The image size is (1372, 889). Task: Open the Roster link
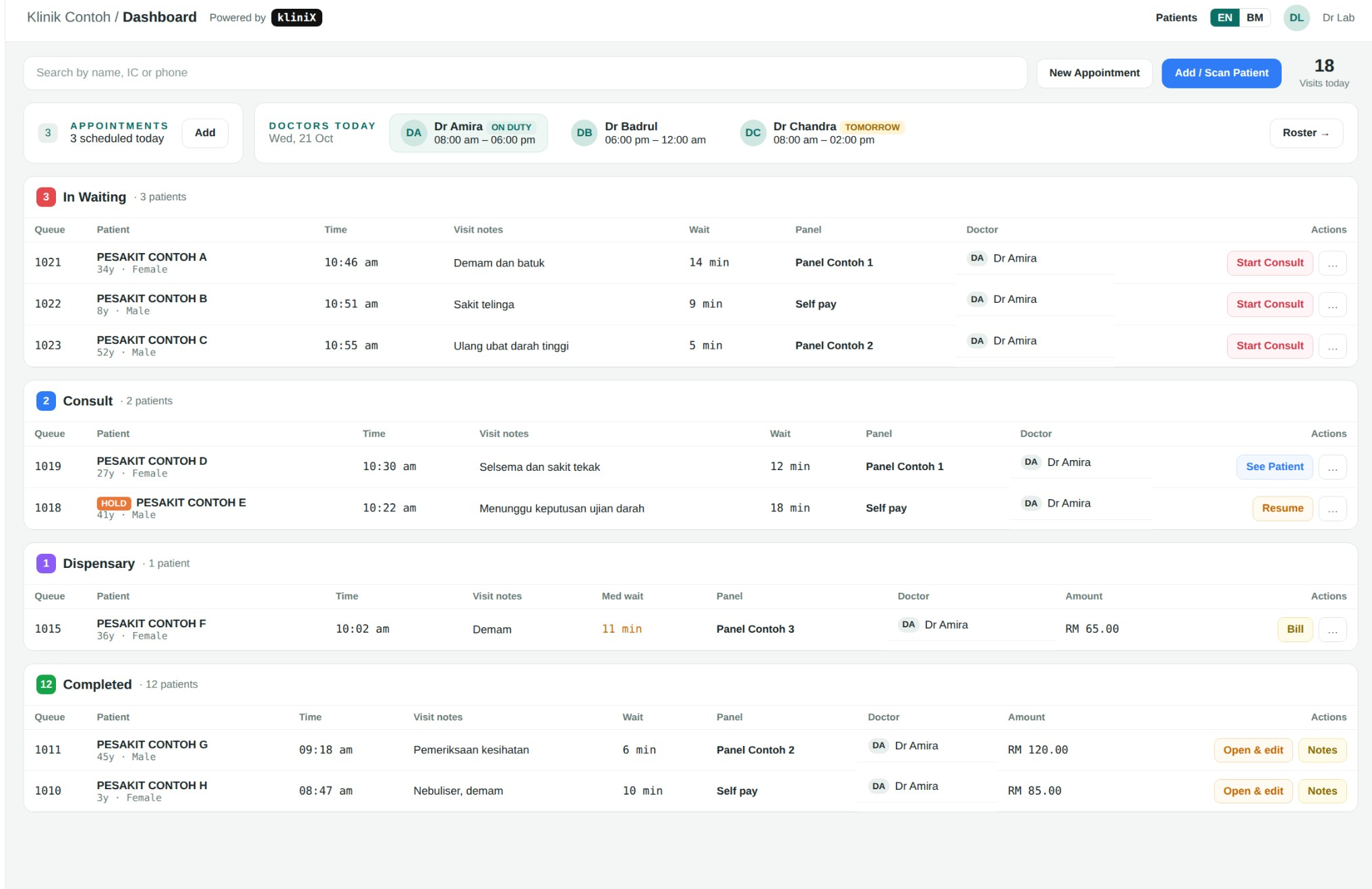coord(1306,133)
